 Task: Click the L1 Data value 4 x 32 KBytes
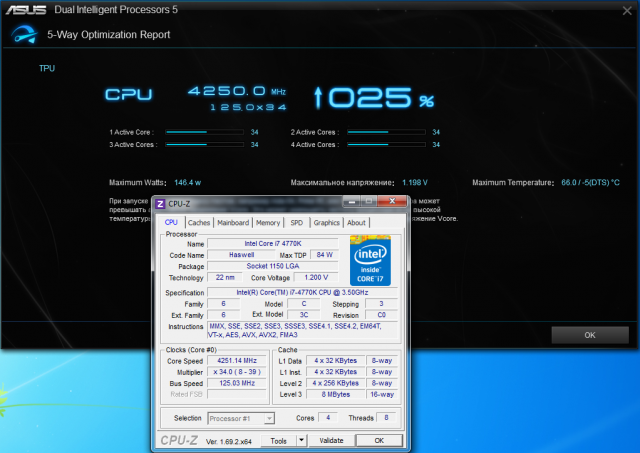click(x=336, y=361)
